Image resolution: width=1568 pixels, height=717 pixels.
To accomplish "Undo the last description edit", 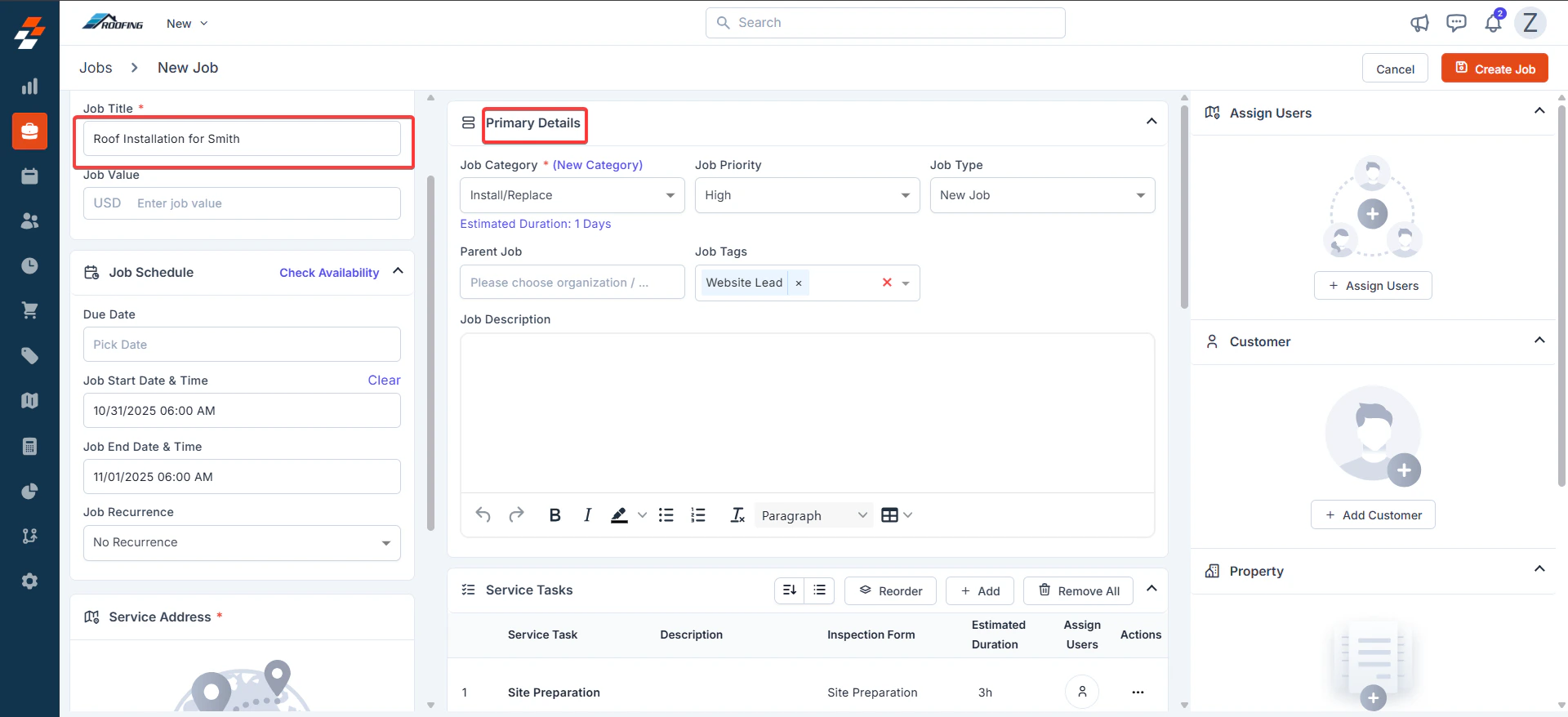I will pos(483,515).
